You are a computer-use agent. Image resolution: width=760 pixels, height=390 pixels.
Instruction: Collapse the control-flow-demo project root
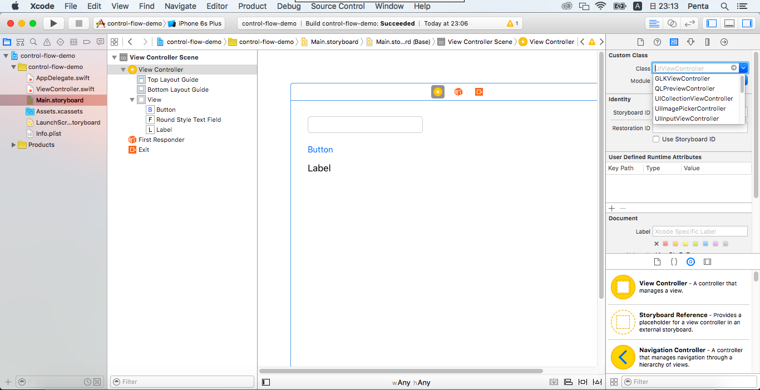coord(5,56)
